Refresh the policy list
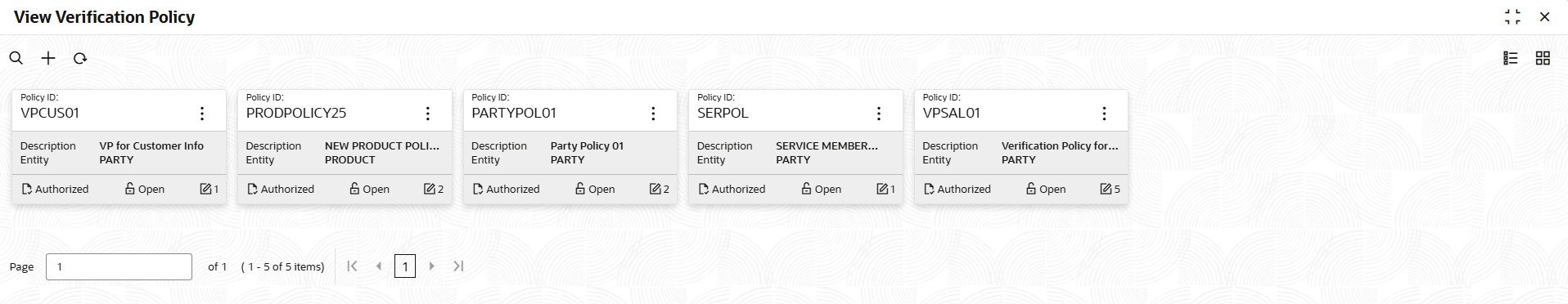The width and height of the screenshot is (1568, 304). tap(80, 58)
